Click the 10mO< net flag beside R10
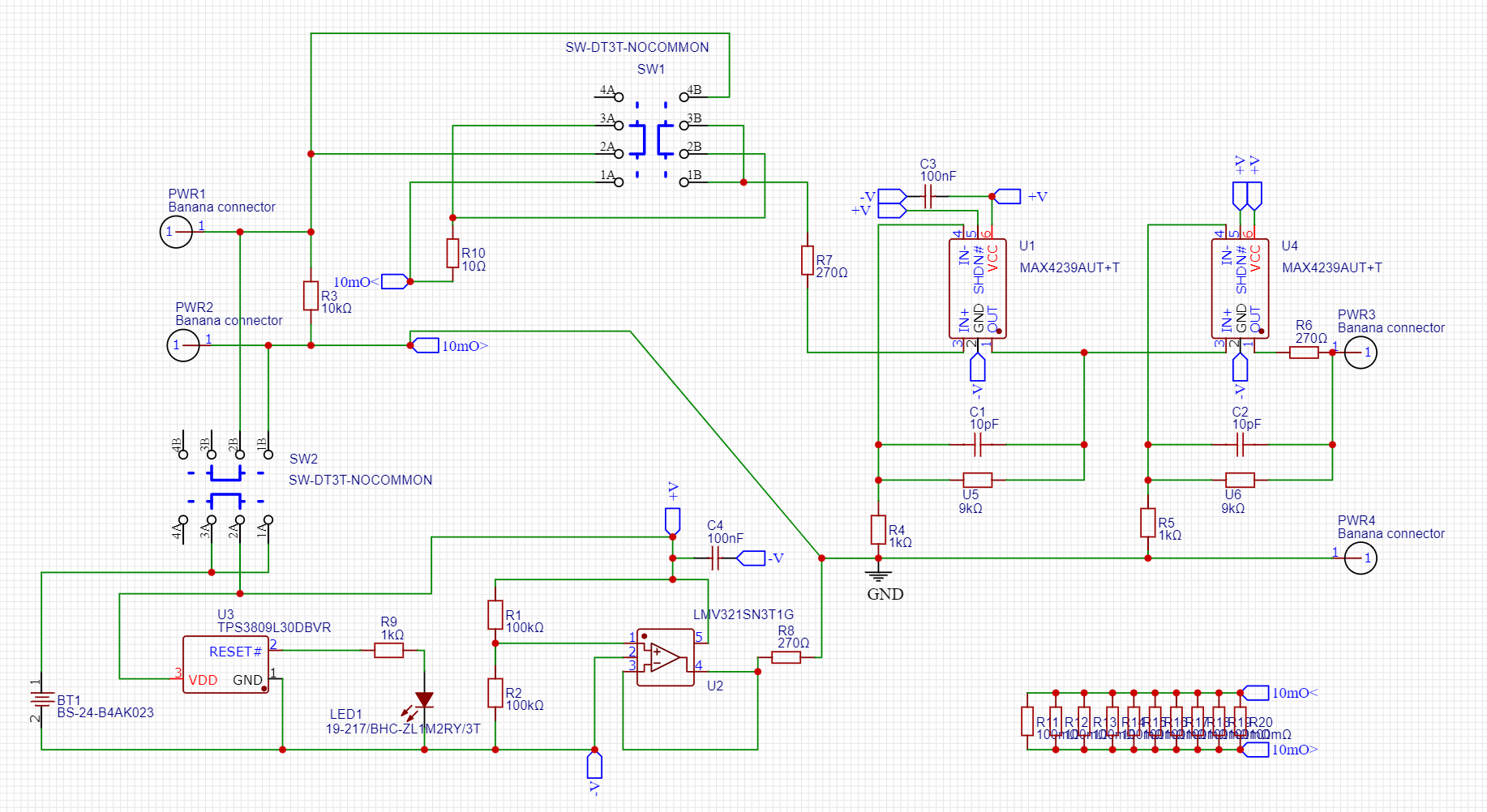1487x812 pixels. tap(395, 281)
